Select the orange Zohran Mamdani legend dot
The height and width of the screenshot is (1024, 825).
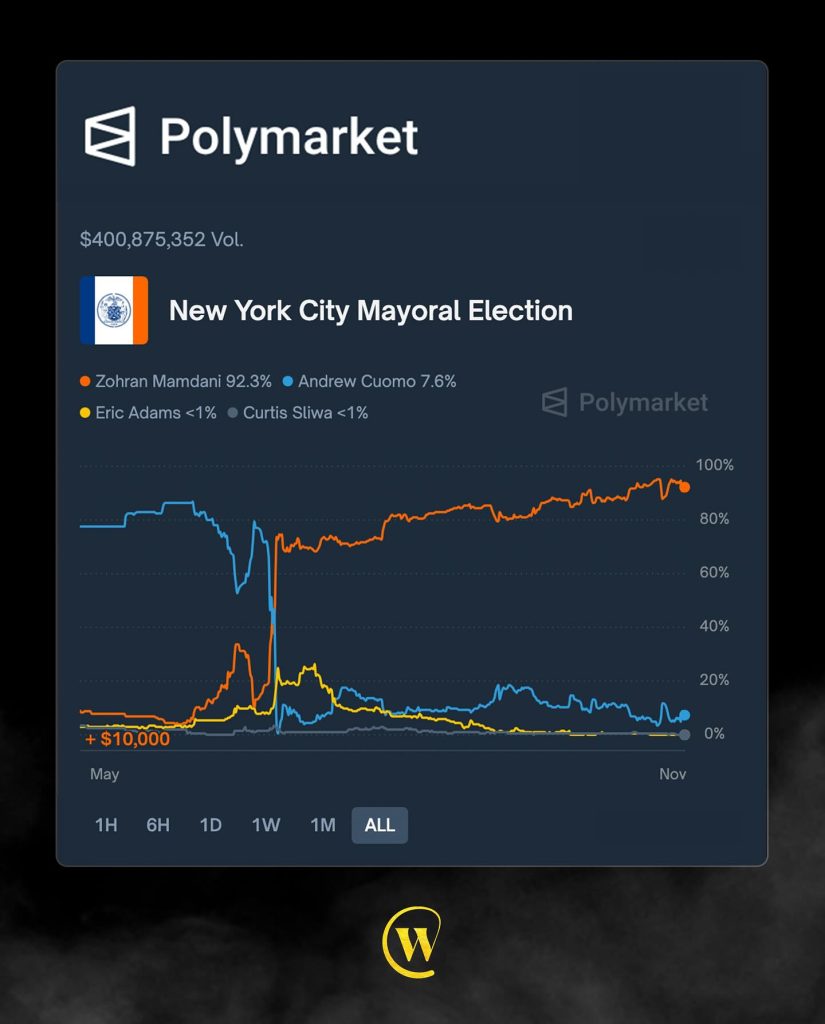click(85, 381)
